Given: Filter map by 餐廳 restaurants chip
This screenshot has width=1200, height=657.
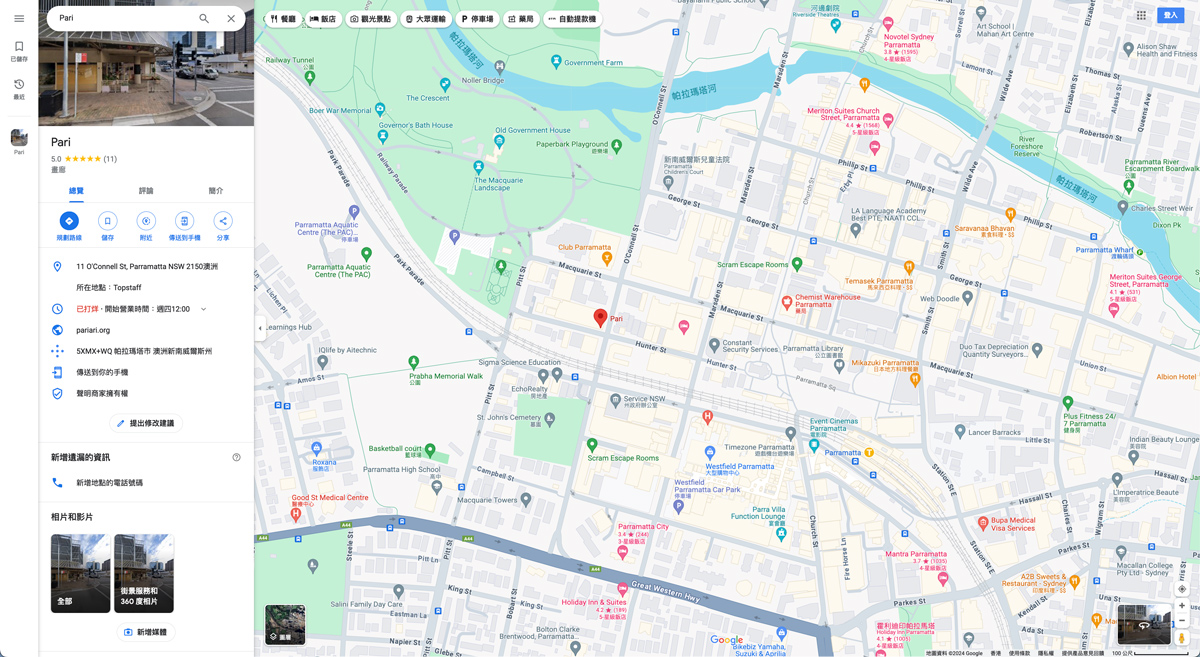Looking at the screenshot, I should [284, 19].
